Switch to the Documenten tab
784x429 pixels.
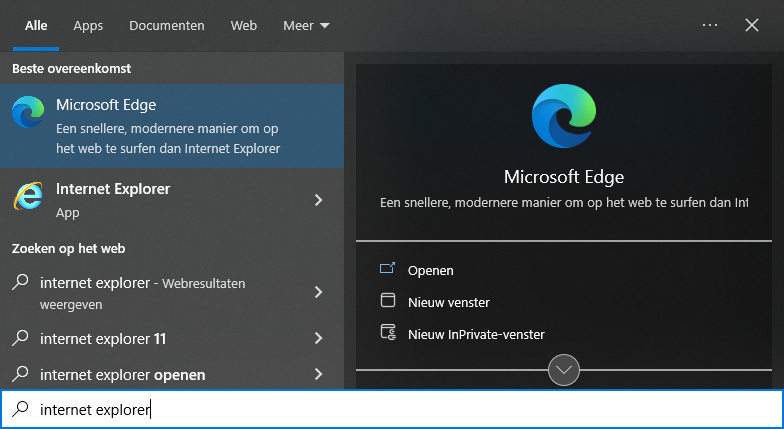pos(166,26)
